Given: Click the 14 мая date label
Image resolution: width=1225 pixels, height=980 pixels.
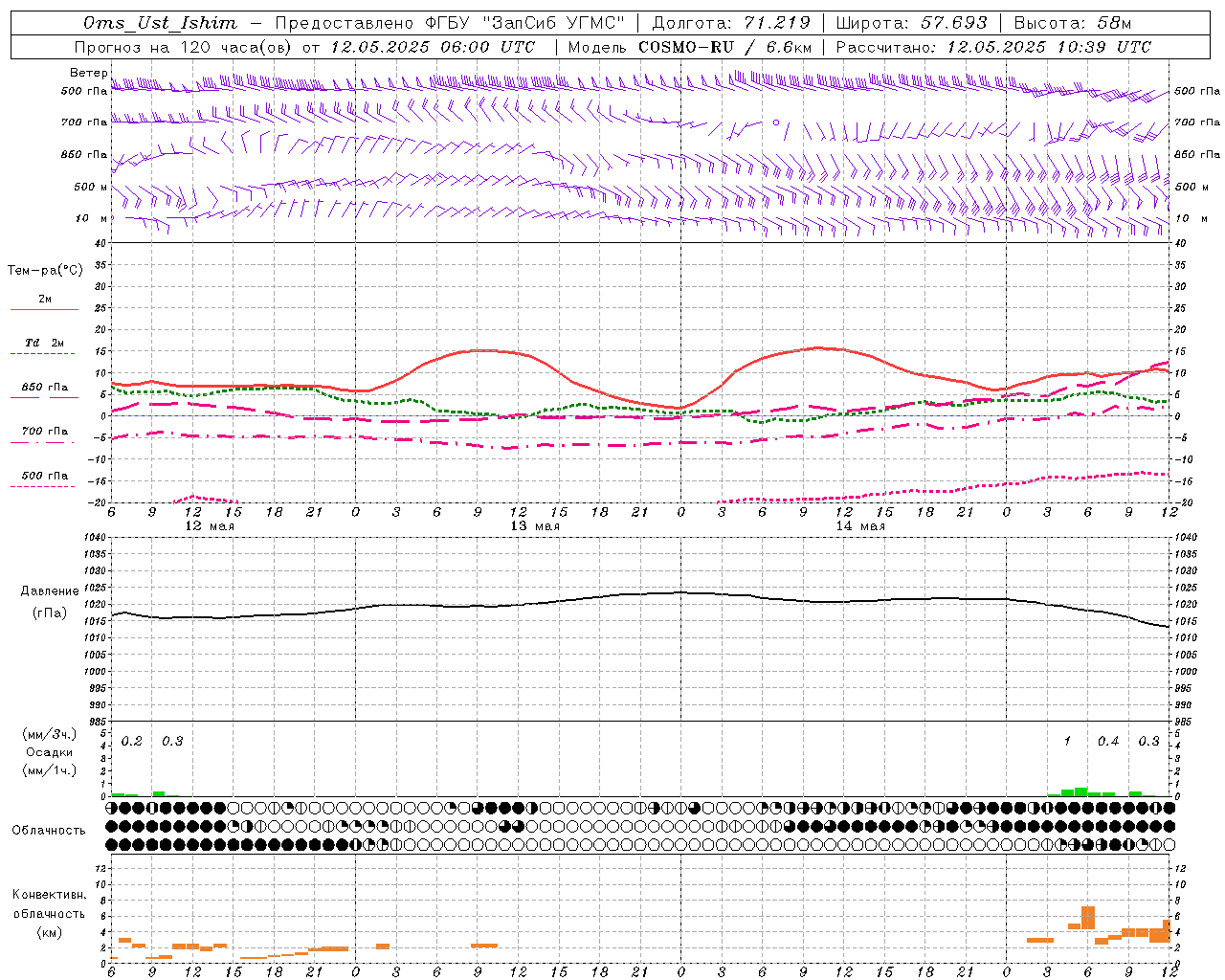Looking at the screenshot, I should (x=860, y=526).
